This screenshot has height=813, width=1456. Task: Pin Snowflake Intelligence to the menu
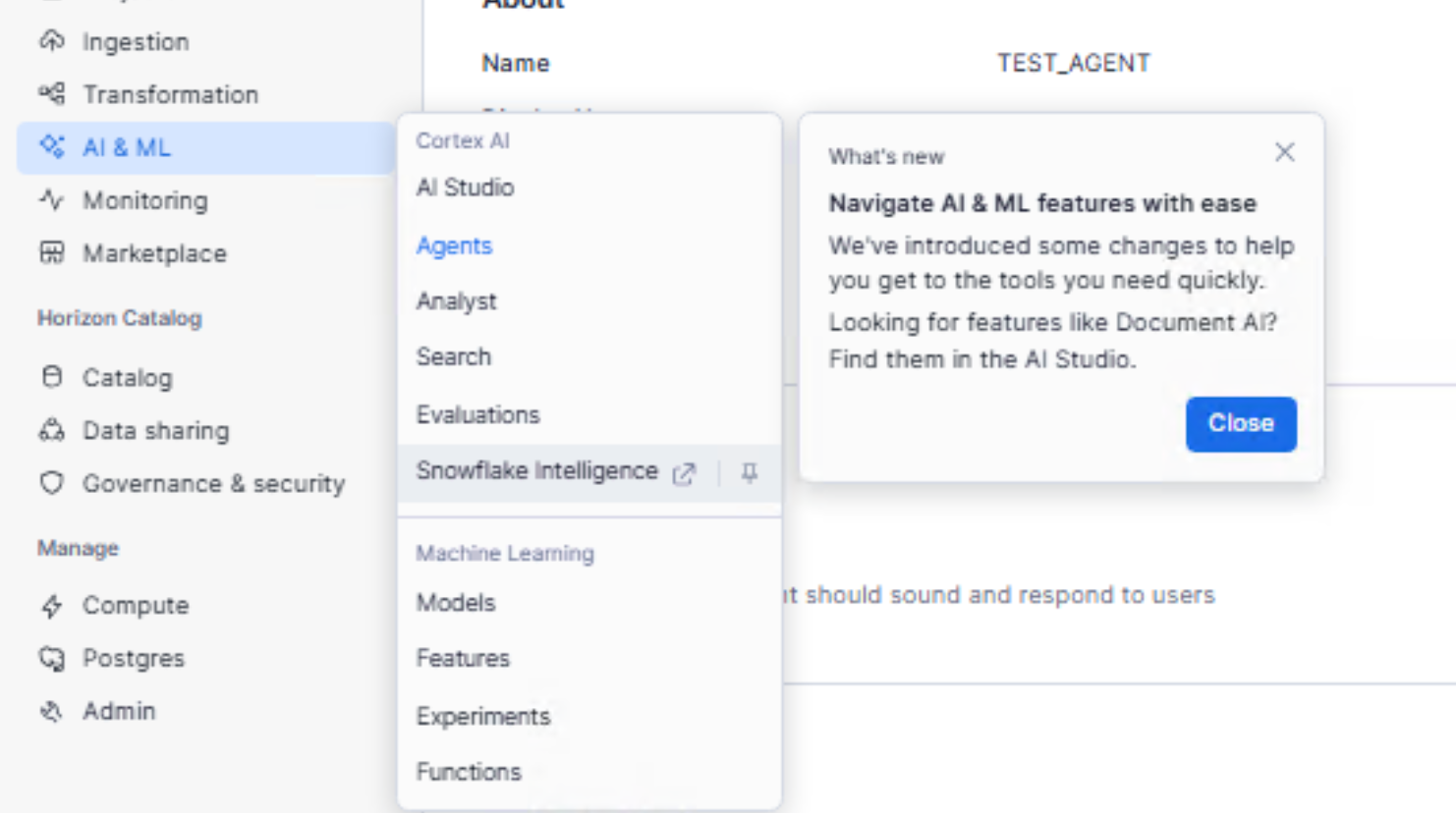(x=750, y=473)
